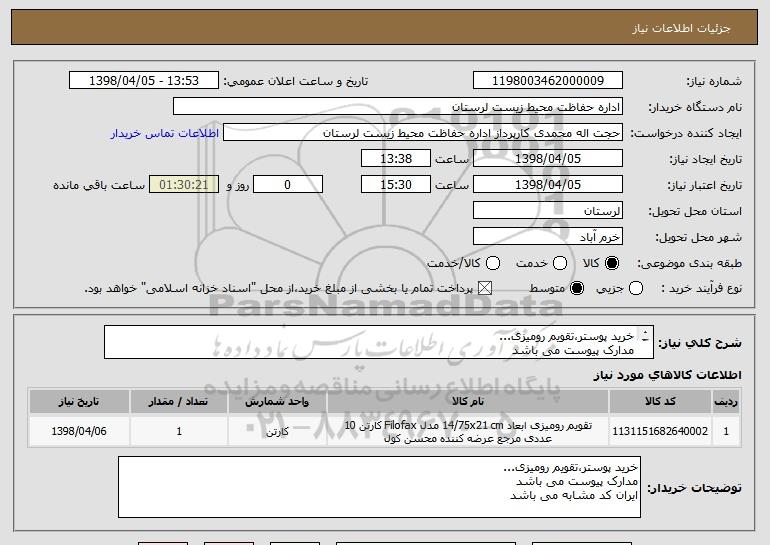
Task: Click the validity date field next to تاریخ اعتبار نیاز
Action: 548,185
